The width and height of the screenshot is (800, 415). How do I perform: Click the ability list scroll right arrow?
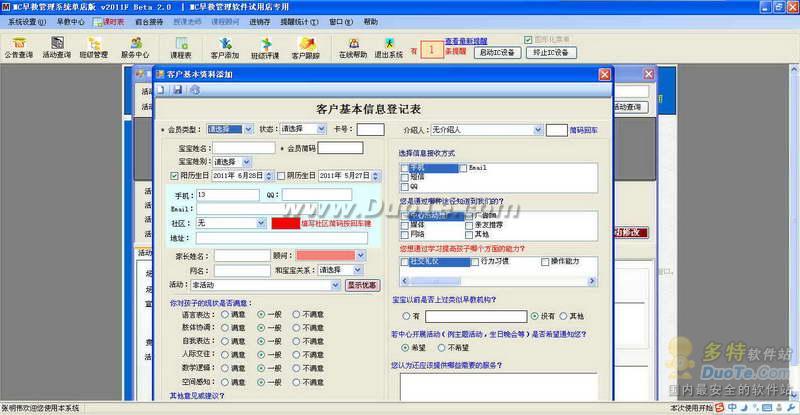point(592,281)
